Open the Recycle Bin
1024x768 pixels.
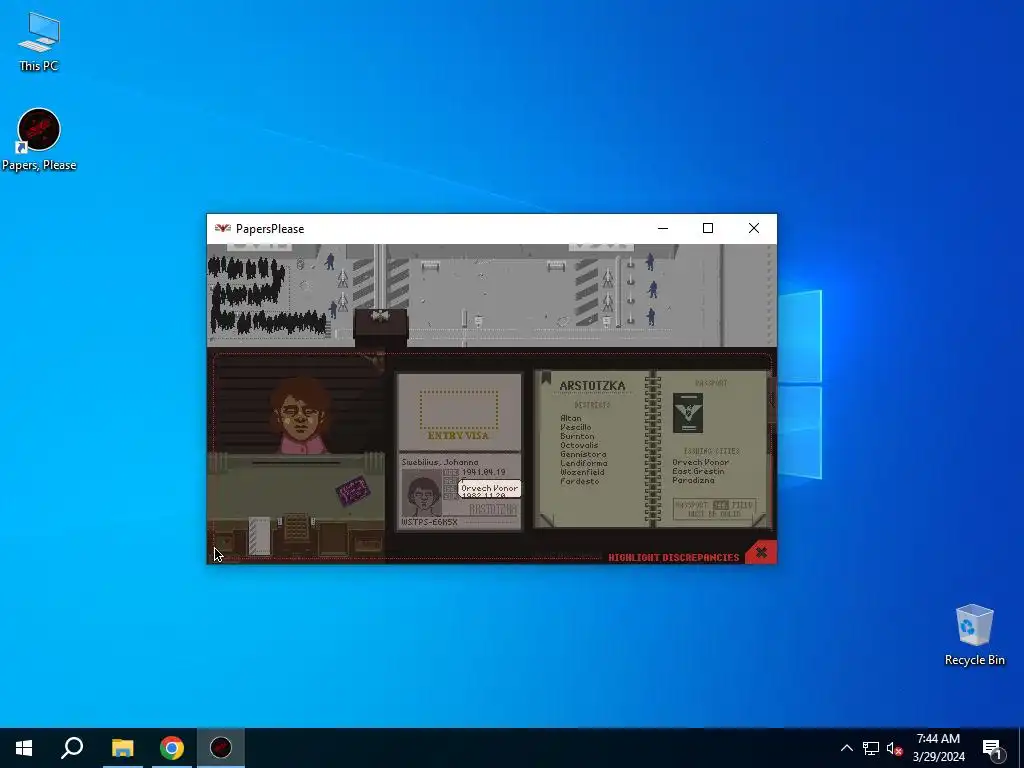click(x=974, y=635)
